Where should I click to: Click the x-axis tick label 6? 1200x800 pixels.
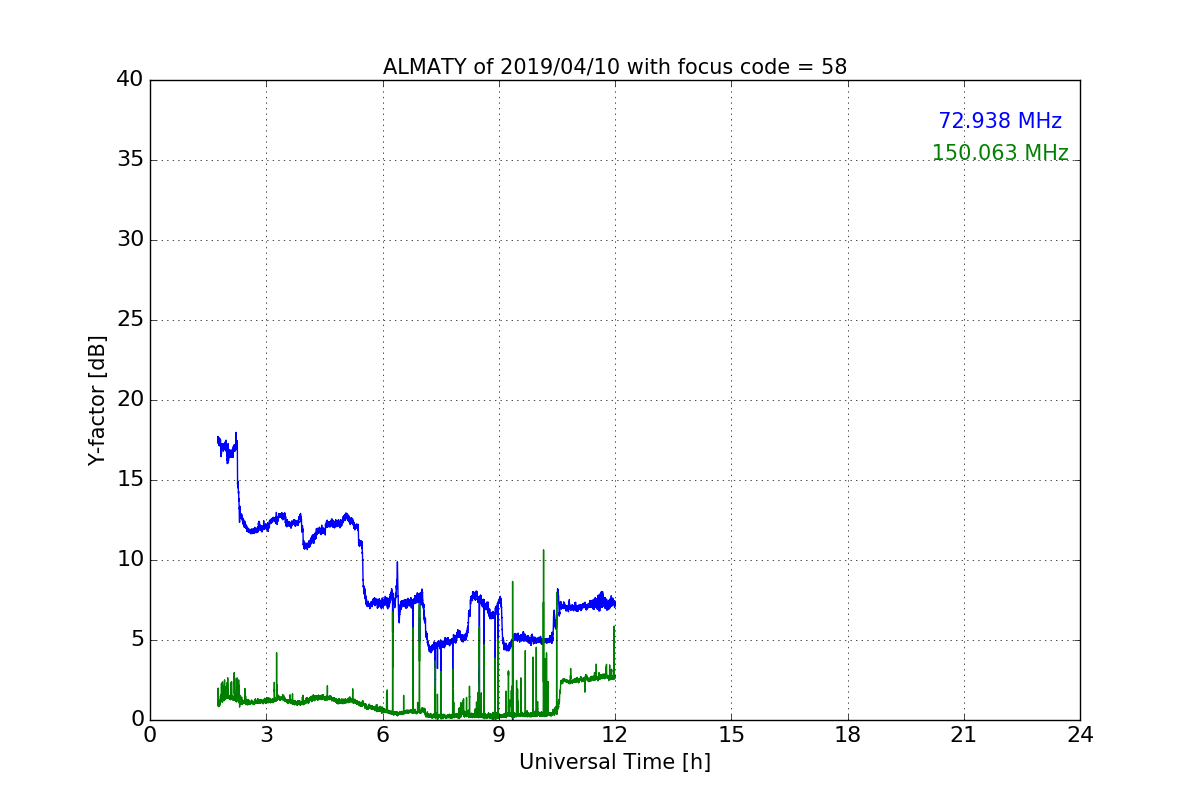(x=382, y=735)
